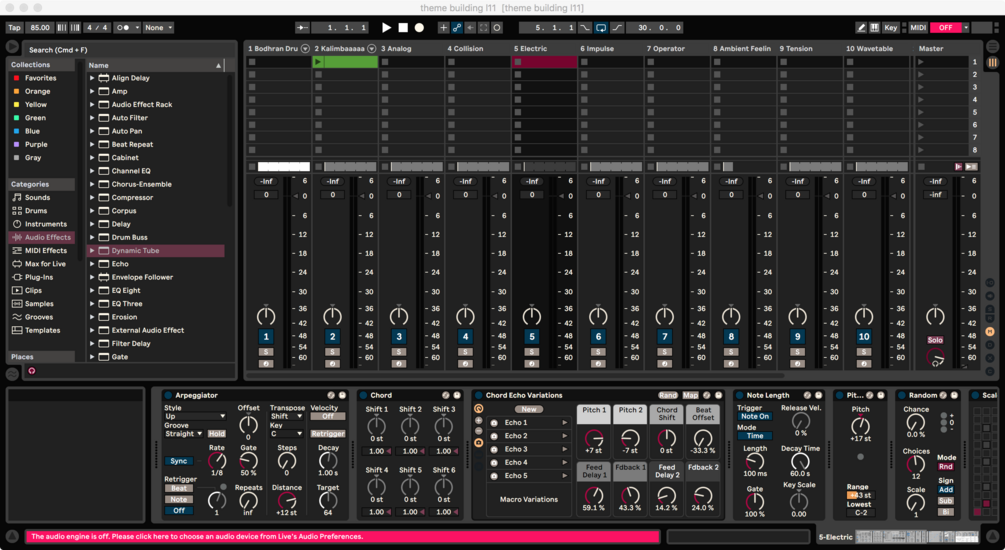The width and height of the screenshot is (1005, 550).
Task: Toggle the Show/Hide browser triangle icon
Action: tap(12, 47)
